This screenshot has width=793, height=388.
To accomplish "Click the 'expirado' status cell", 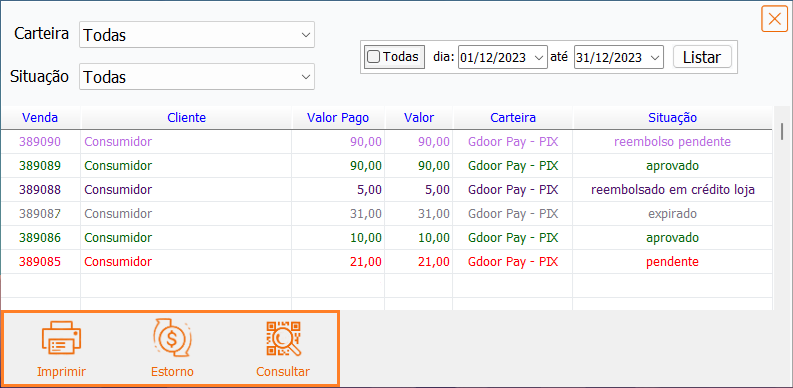I will coord(672,213).
